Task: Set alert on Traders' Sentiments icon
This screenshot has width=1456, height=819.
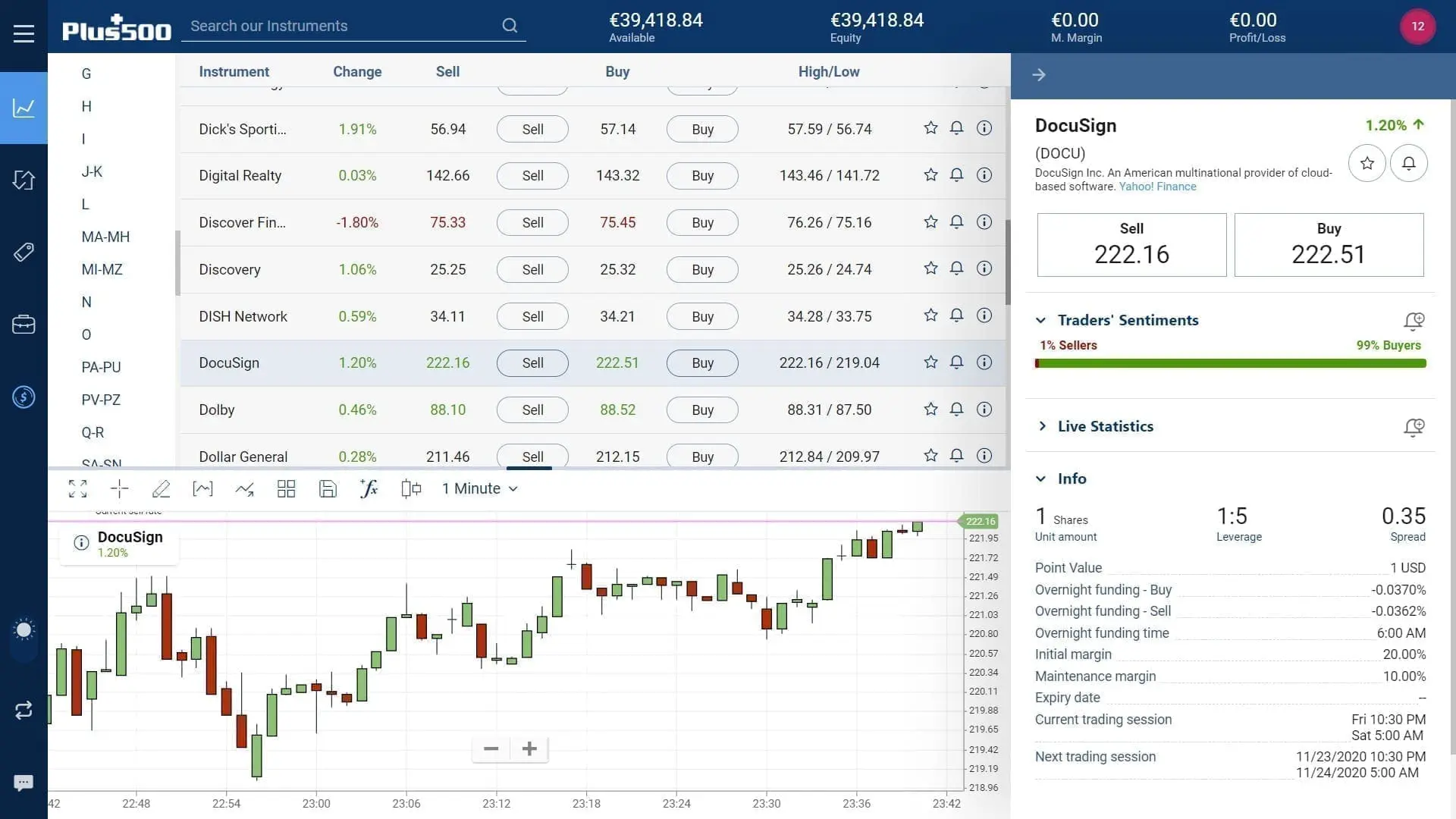Action: click(1414, 321)
